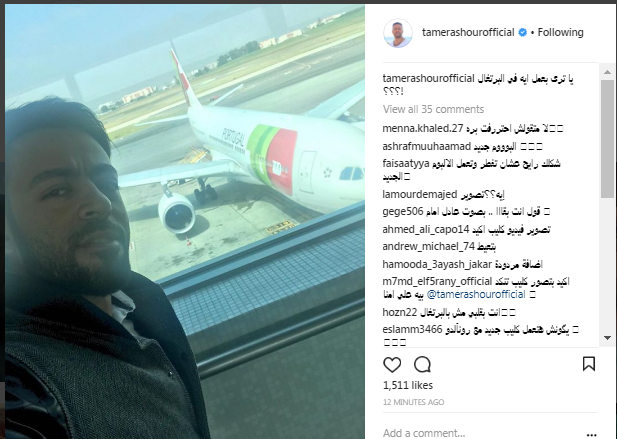Click the @tamerashourofficial mention link
The height and width of the screenshot is (439, 617).
(476, 294)
